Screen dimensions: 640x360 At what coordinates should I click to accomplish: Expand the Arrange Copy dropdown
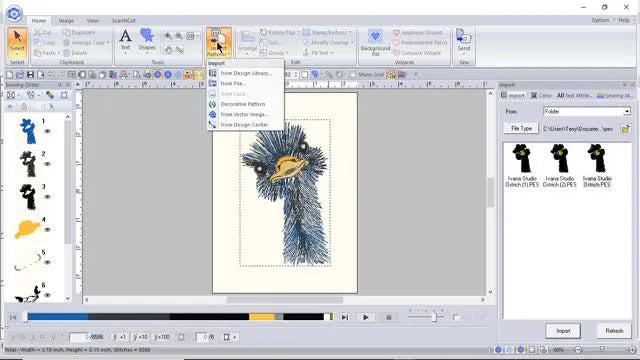pyautogui.click(x=108, y=42)
